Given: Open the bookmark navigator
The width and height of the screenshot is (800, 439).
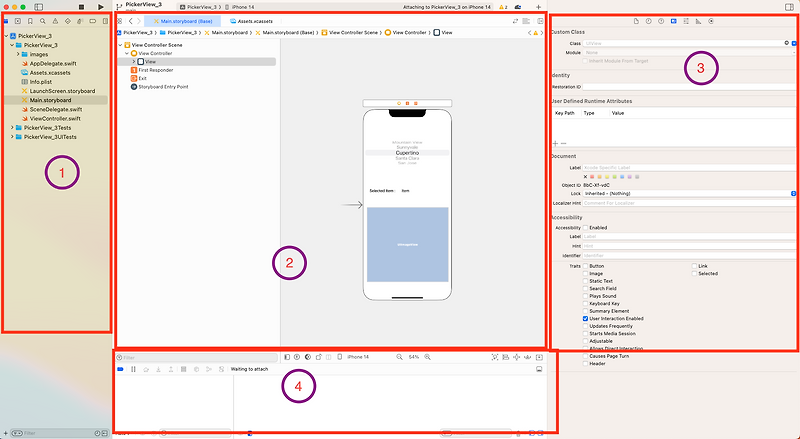Looking at the screenshot, I should pyautogui.click(x=30, y=21).
